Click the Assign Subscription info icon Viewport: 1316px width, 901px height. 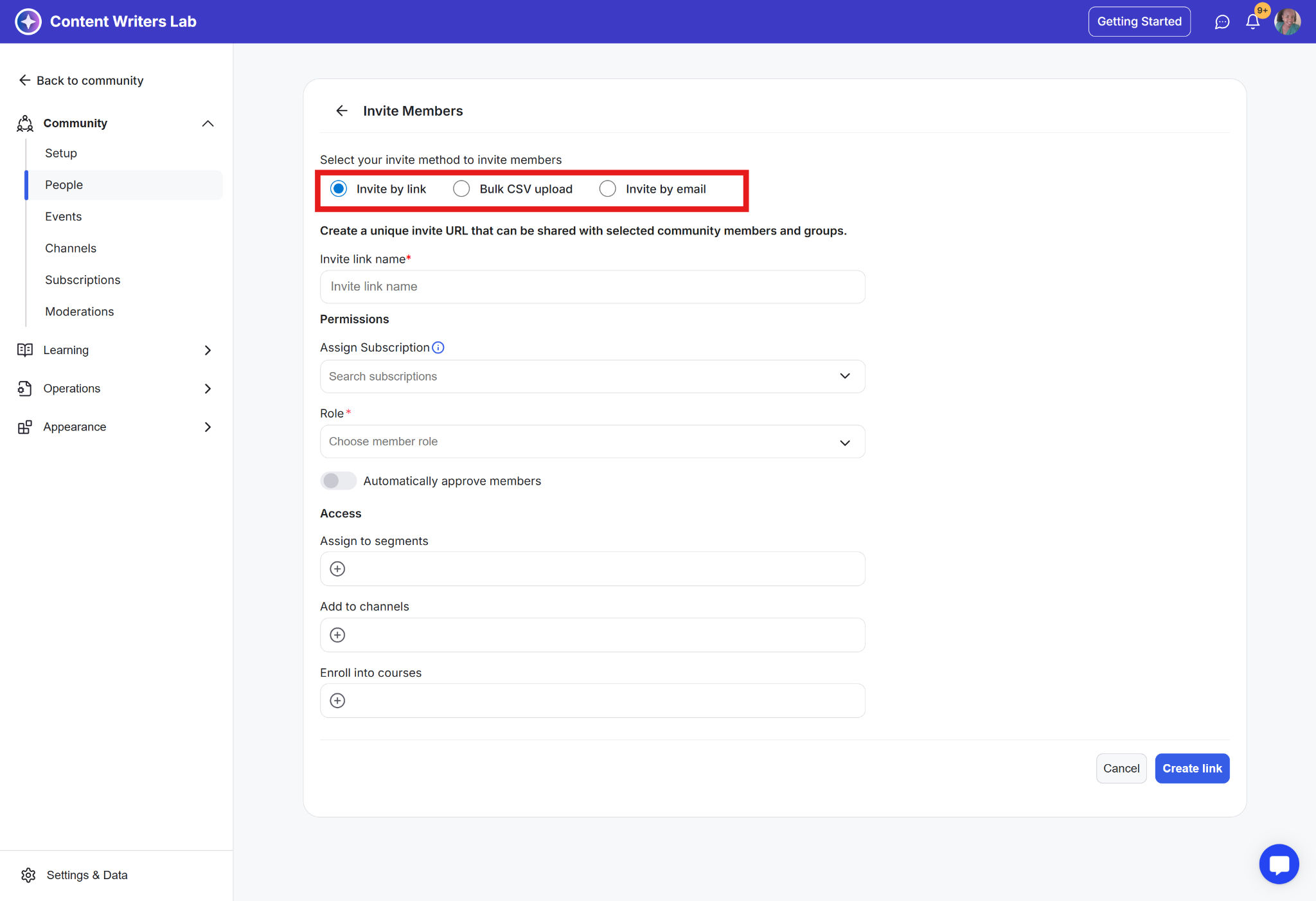click(438, 348)
